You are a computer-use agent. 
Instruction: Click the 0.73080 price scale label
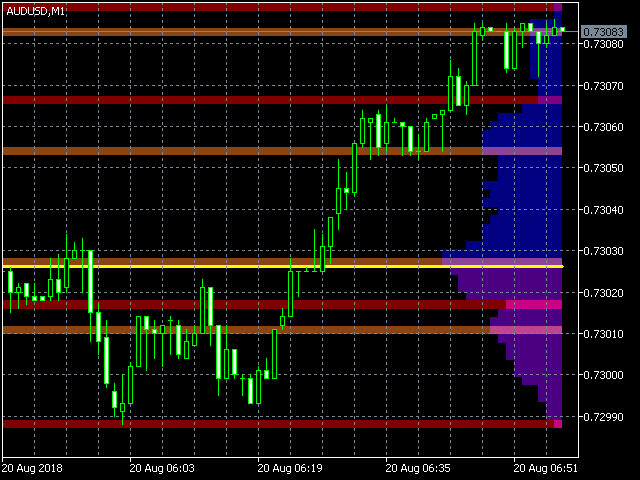click(x=603, y=44)
